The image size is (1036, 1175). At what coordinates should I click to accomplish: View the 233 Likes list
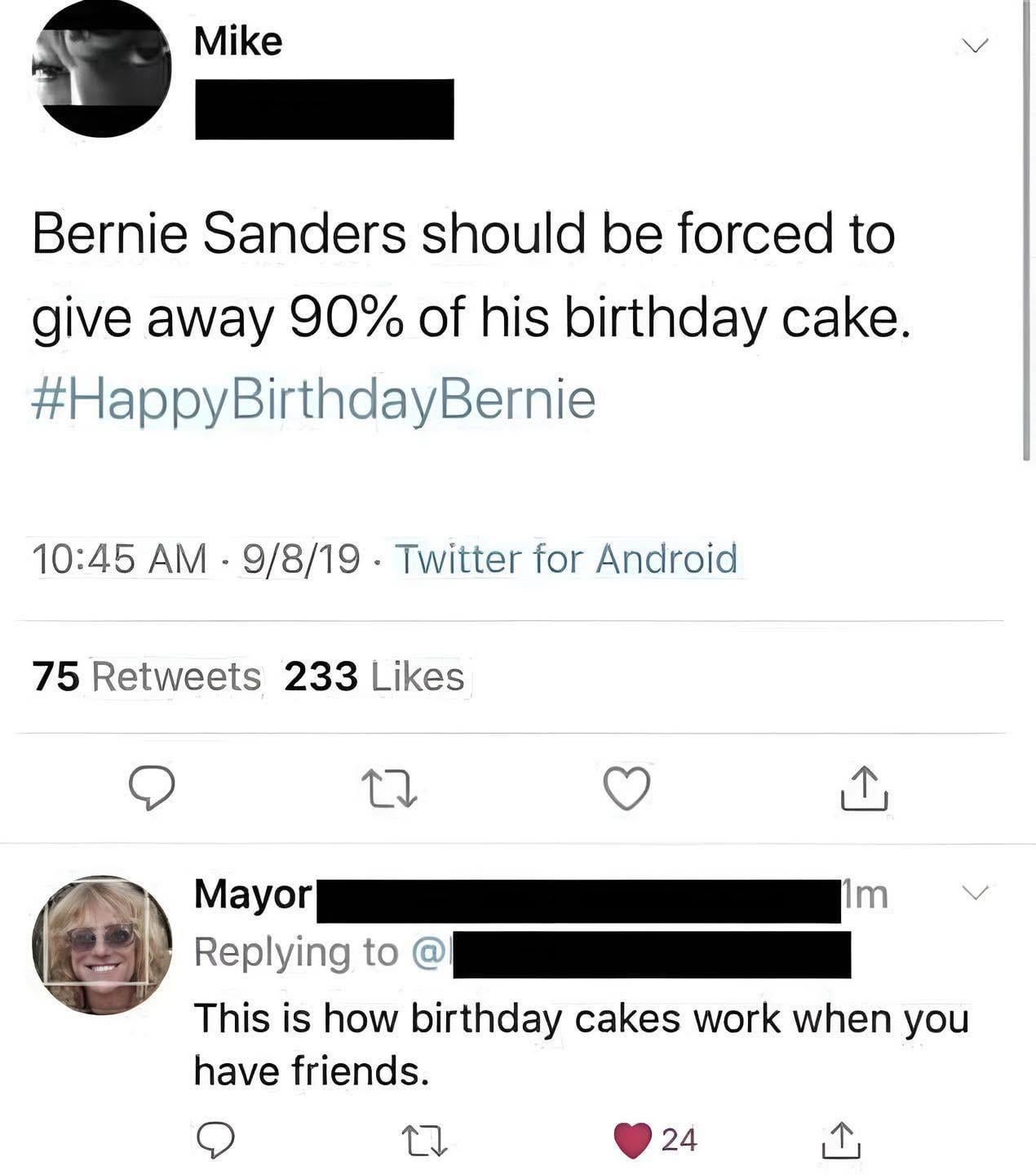(x=374, y=677)
